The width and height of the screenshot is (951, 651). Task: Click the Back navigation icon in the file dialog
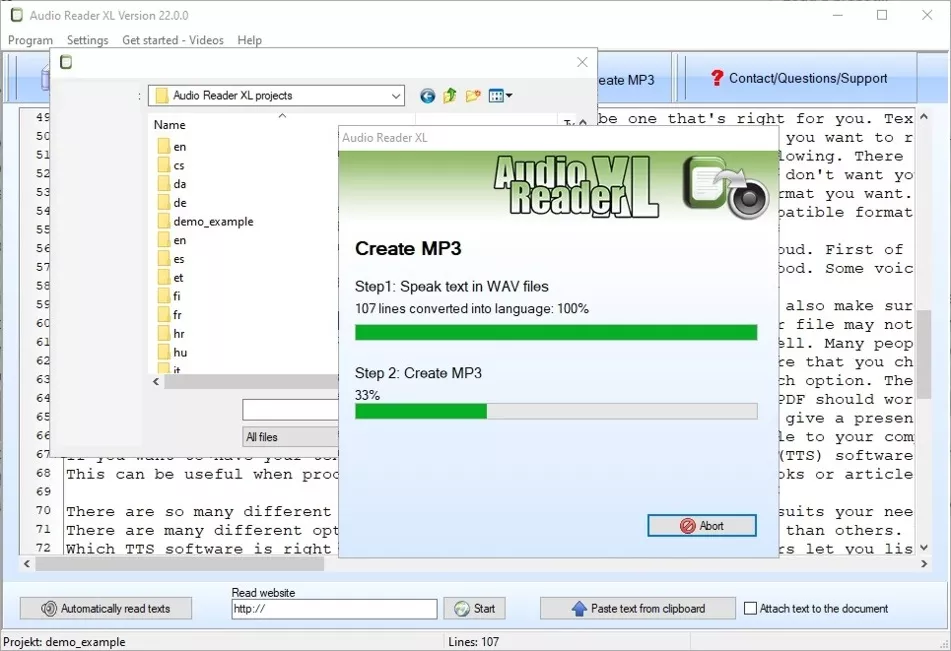(x=427, y=96)
